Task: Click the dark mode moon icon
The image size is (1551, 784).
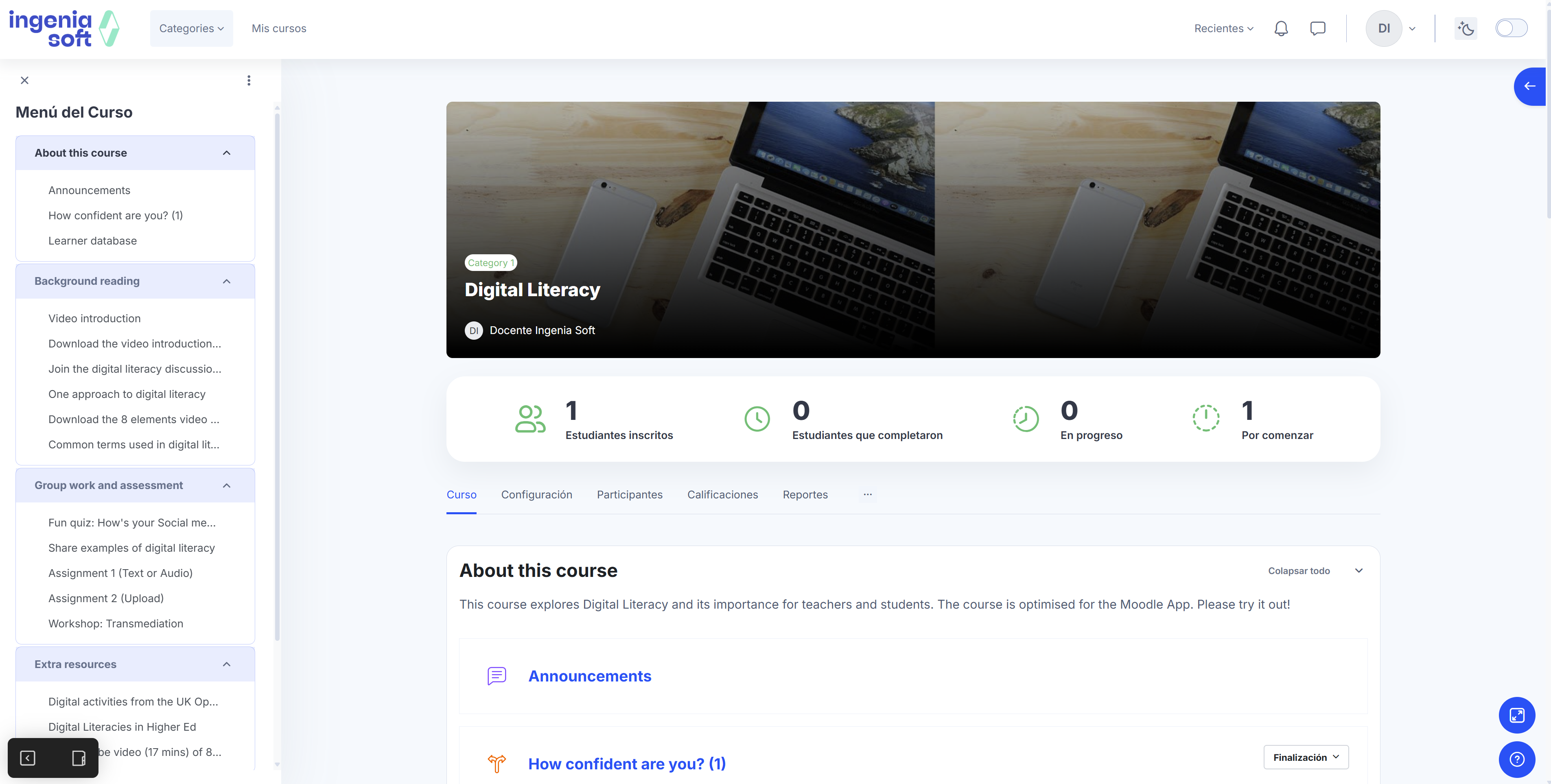Action: (1466, 28)
